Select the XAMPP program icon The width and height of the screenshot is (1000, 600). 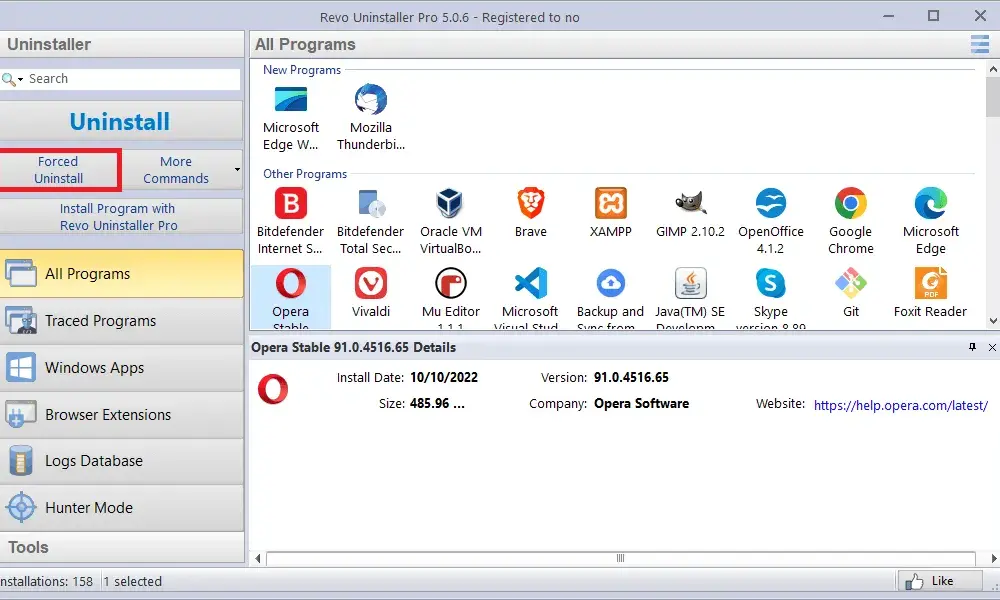[x=610, y=203]
